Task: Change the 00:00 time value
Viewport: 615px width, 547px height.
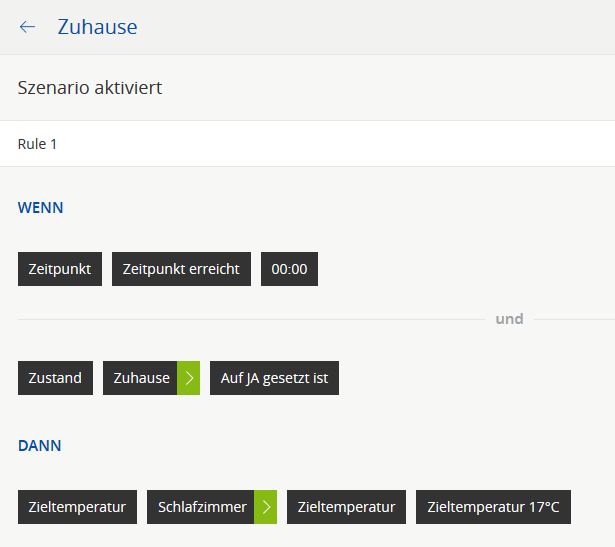Action: point(289,269)
